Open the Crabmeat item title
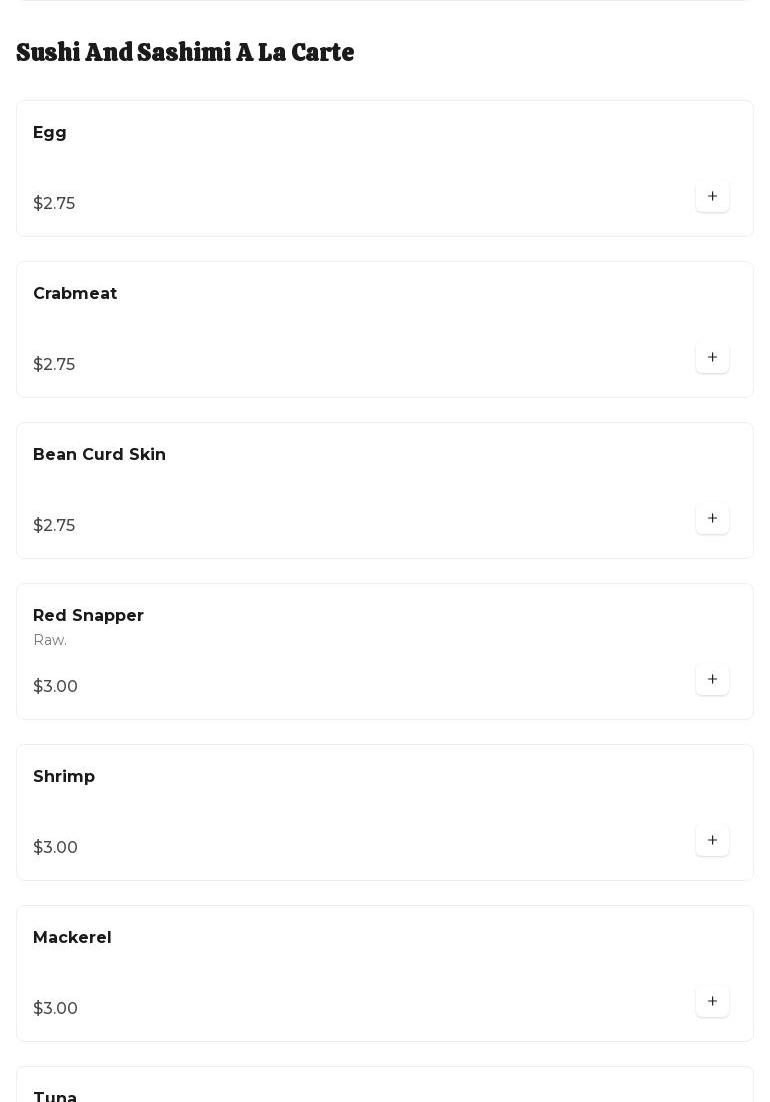 [x=75, y=294]
